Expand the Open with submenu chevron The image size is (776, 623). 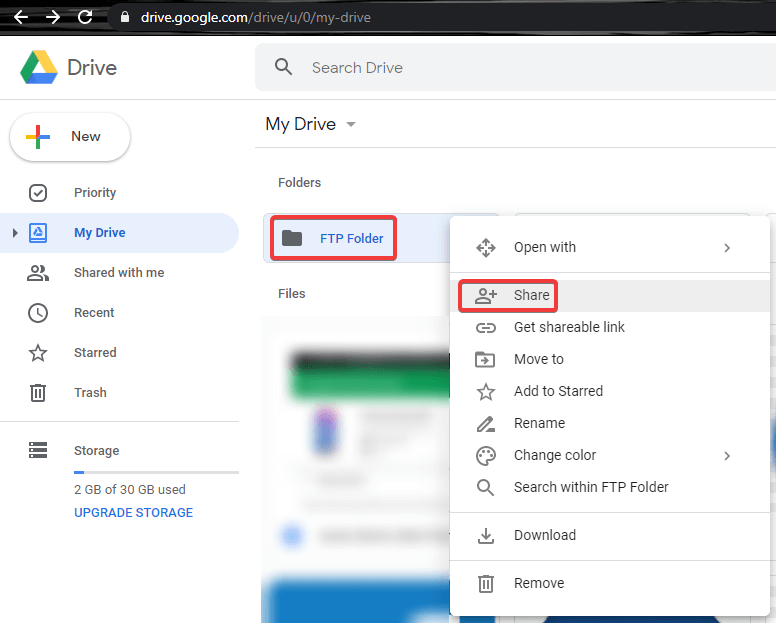pos(727,247)
